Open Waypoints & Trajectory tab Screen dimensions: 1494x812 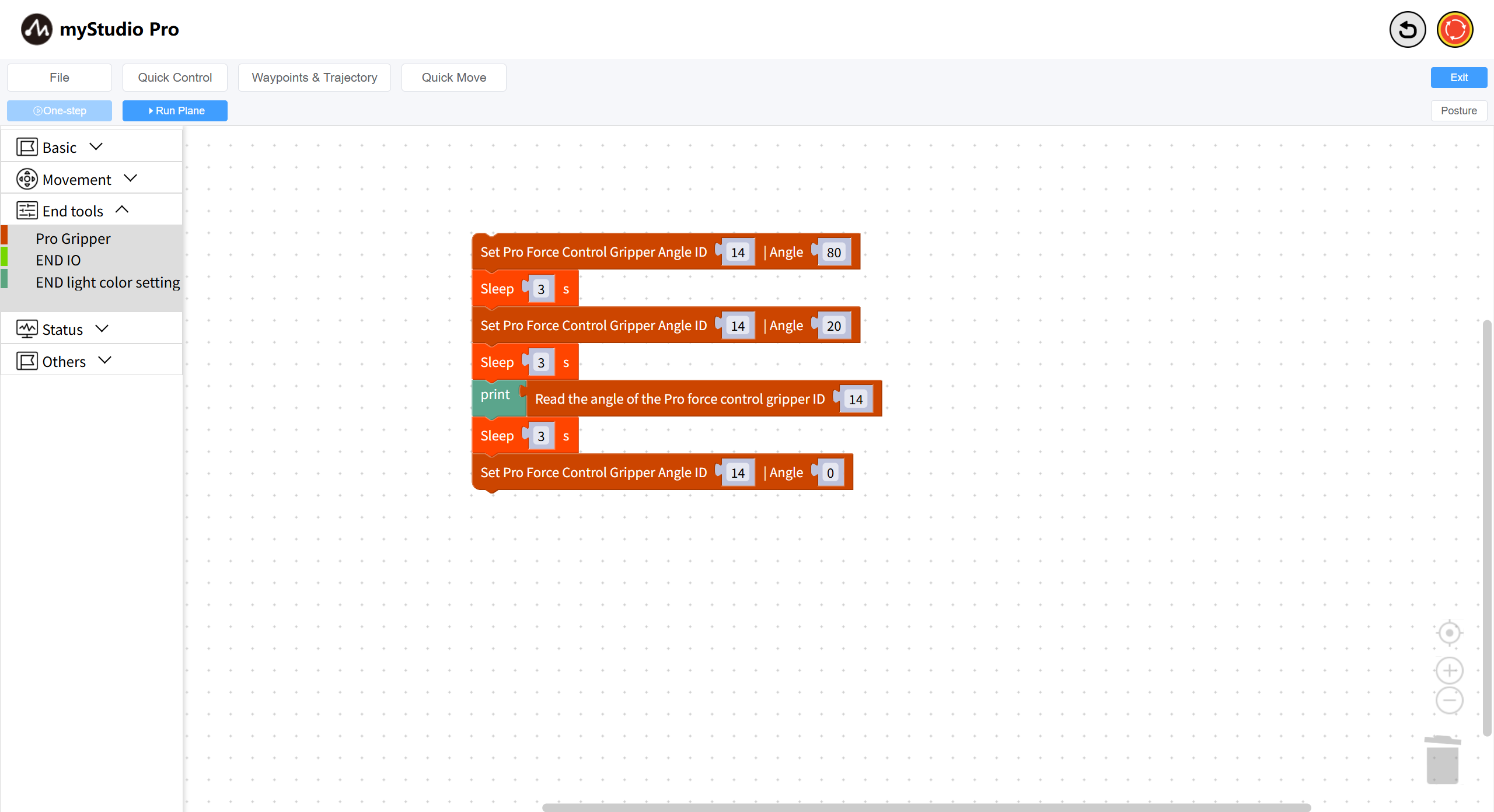314,78
